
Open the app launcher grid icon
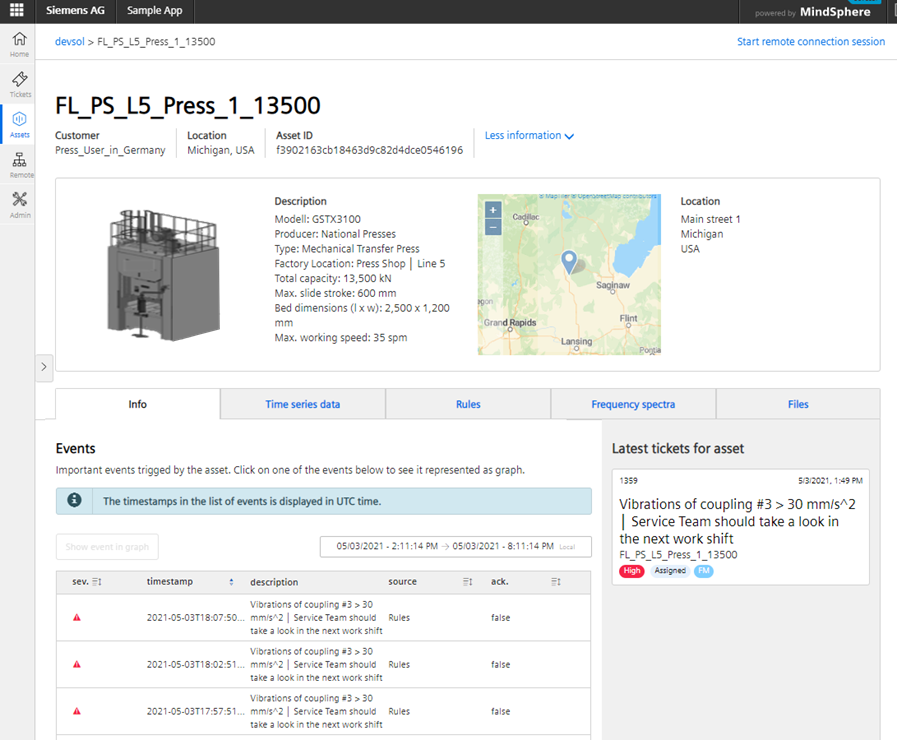point(16,11)
